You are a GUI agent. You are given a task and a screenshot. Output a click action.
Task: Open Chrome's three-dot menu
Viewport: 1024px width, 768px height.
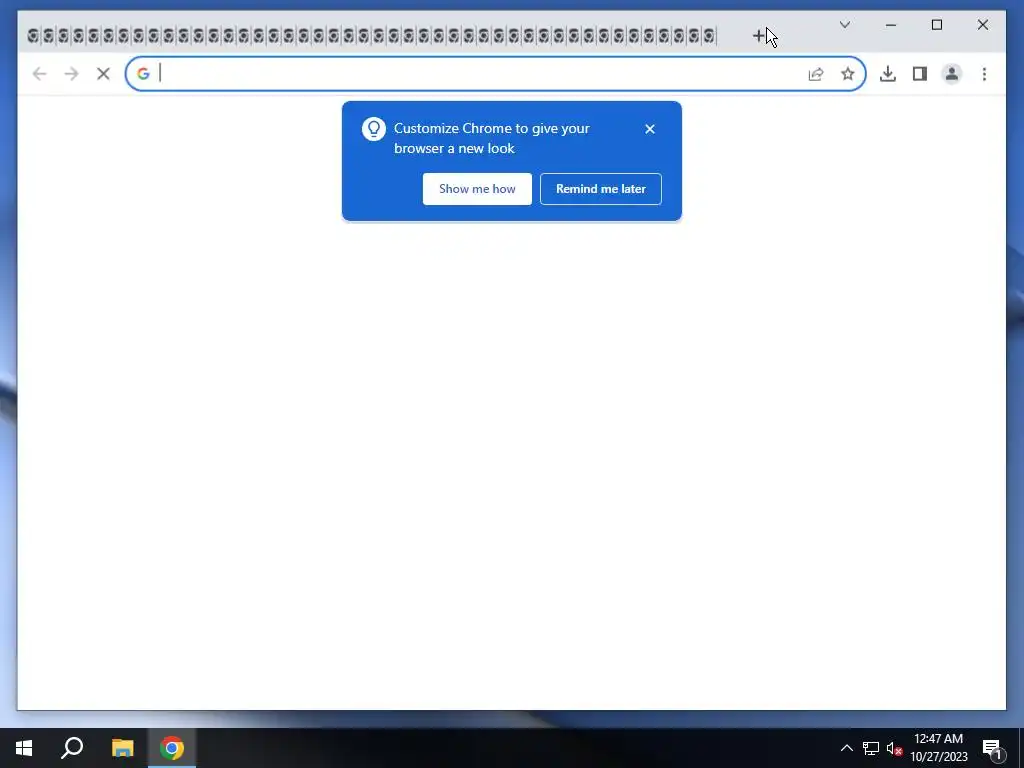[x=984, y=74]
